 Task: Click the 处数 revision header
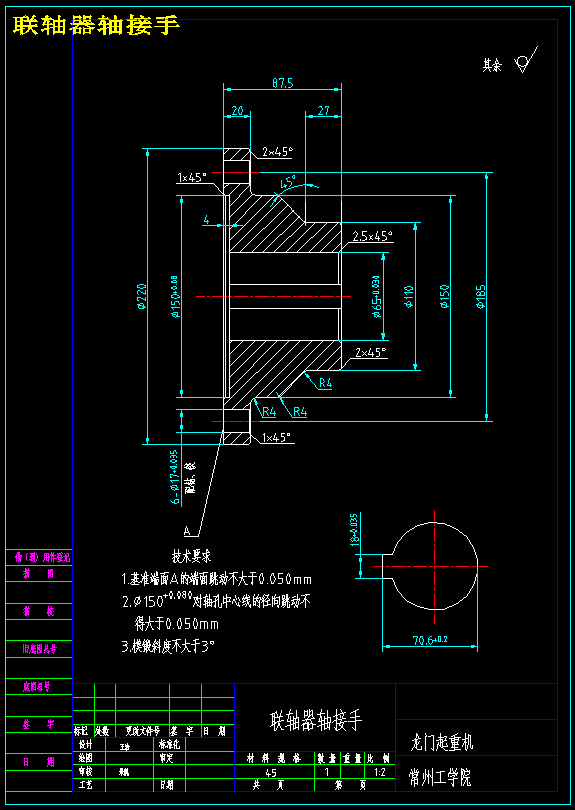(x=103, y=731)
